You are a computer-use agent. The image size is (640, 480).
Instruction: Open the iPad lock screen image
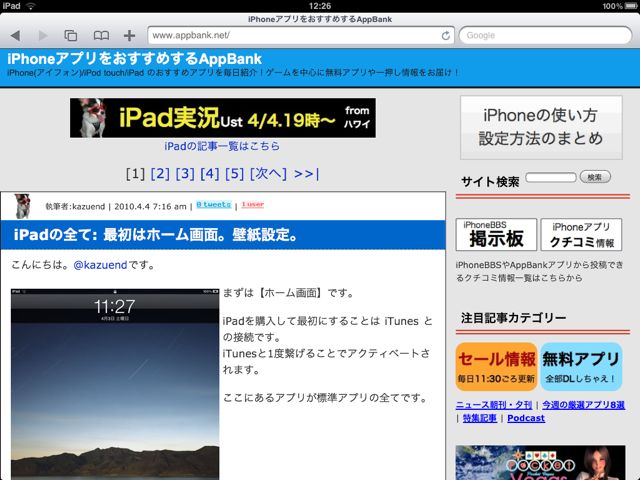point(115,384)
